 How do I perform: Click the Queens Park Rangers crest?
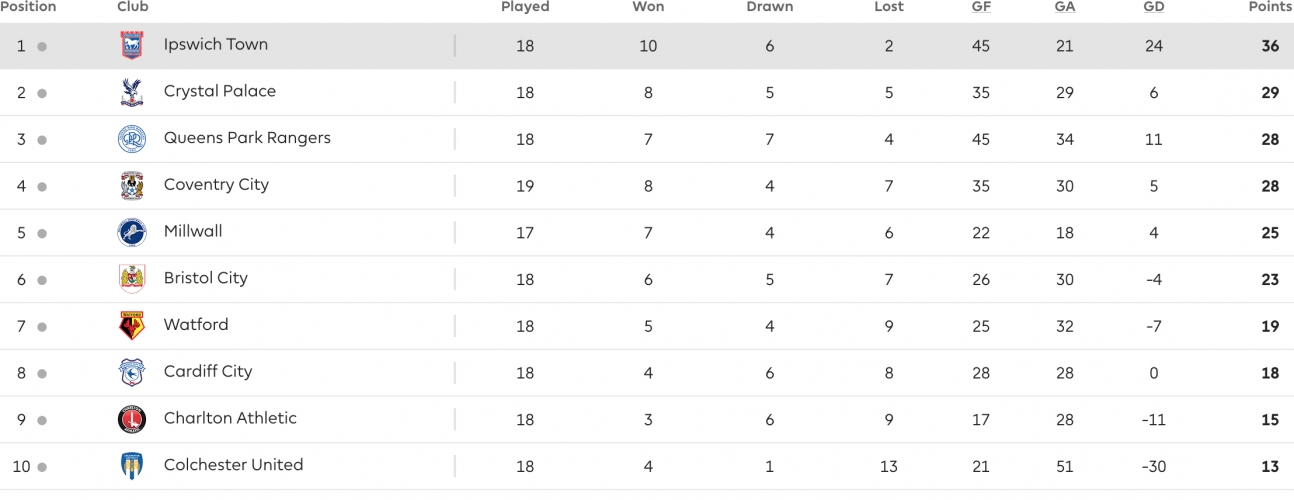(132, 139)
